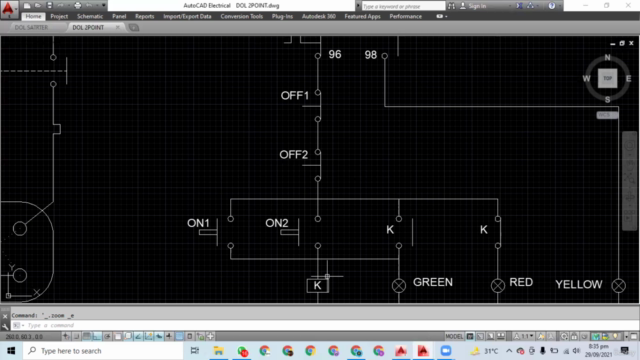640x360 pixels.
Task: Toggle Polar Tracking in status bar
Action: [107, 336]
